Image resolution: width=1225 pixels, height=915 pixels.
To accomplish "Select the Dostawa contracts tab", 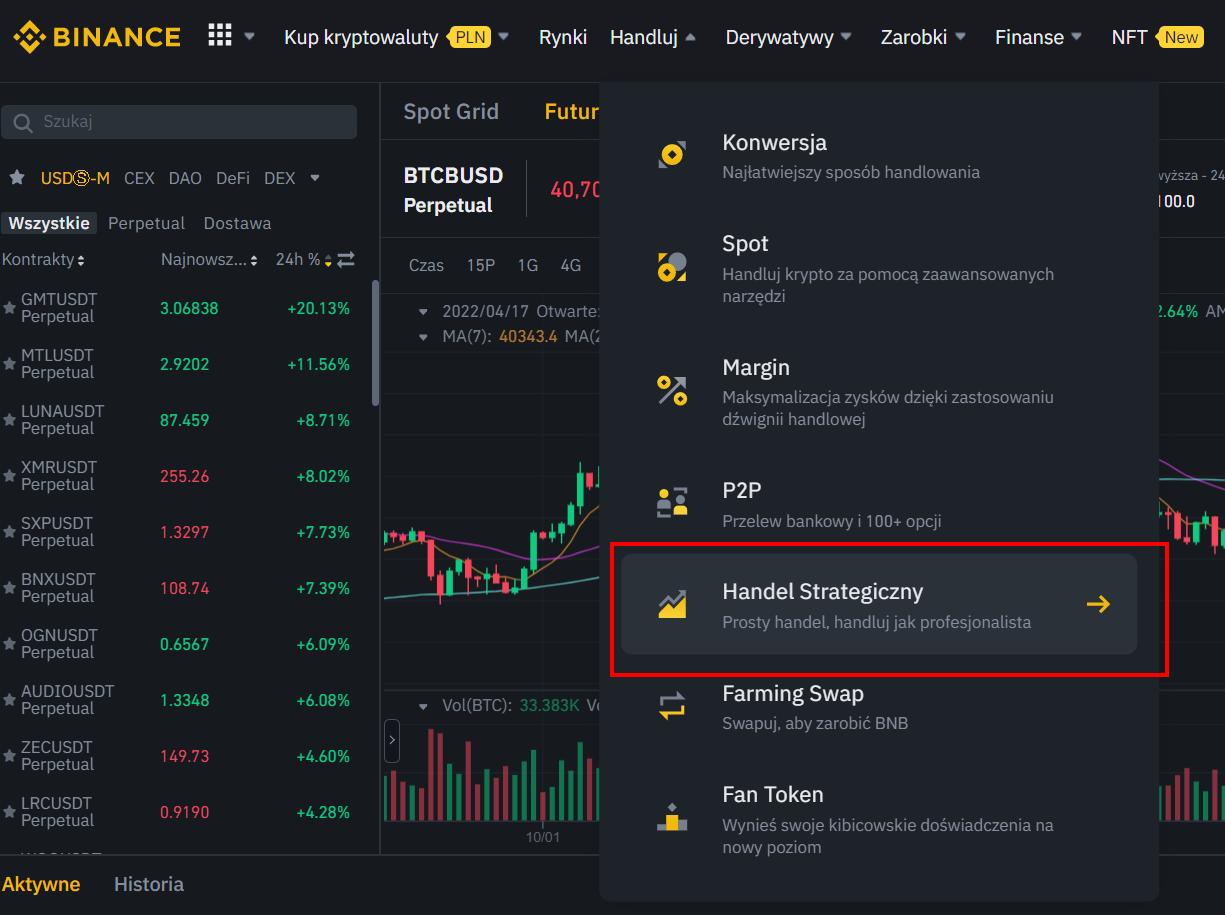I will (237, 223).
